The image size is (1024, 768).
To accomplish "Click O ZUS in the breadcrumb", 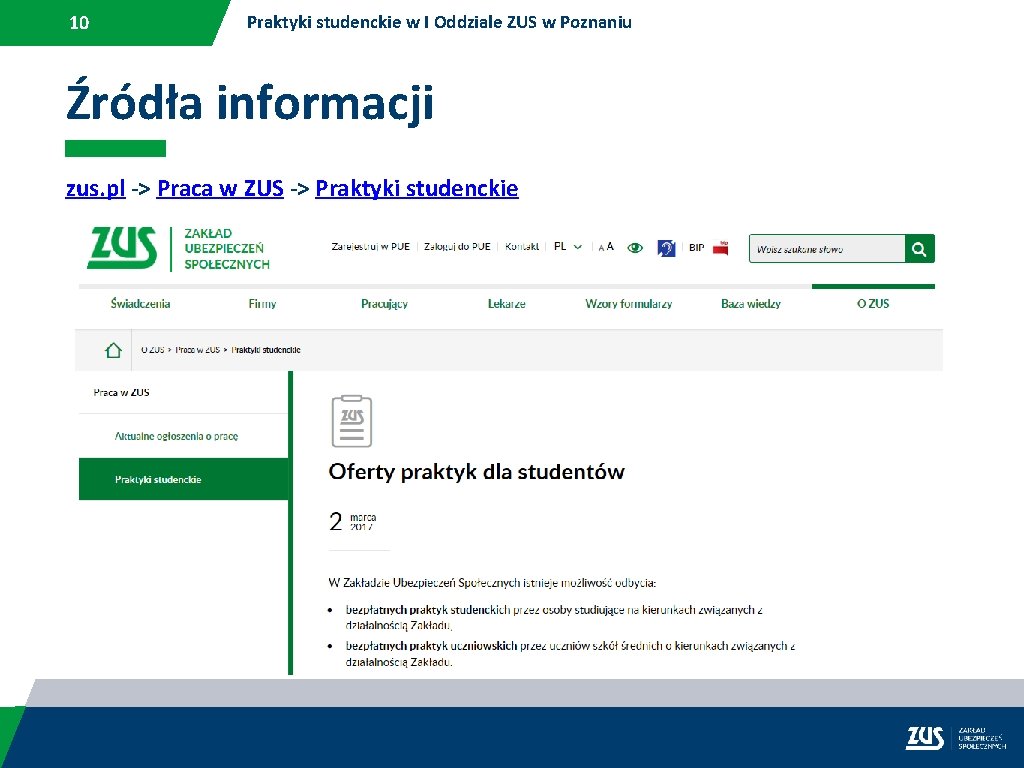I will (152, 350).
